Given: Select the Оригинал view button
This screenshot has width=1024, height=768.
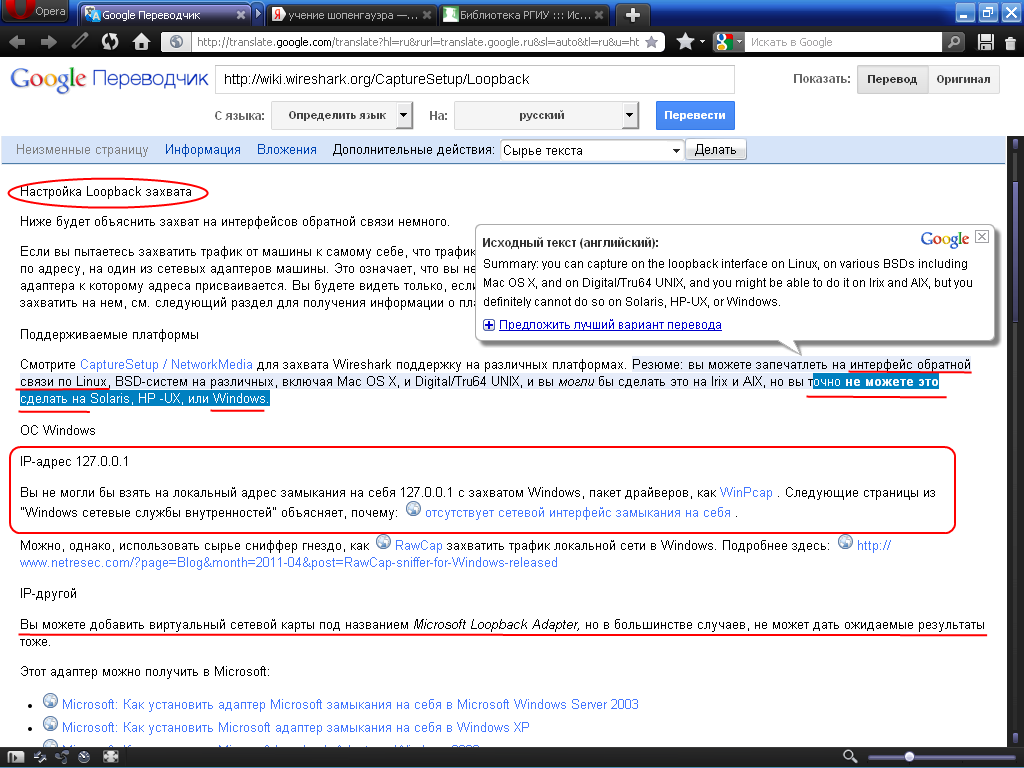Looking at the screenshot, I should [963, 79].
